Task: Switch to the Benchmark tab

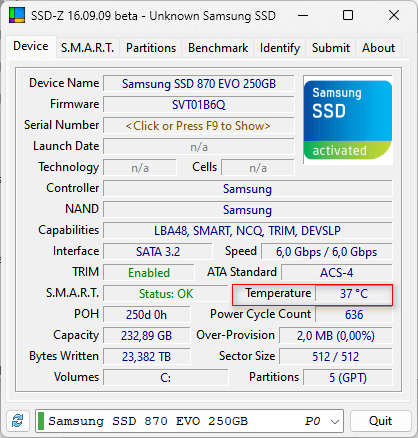Action: 218,48
